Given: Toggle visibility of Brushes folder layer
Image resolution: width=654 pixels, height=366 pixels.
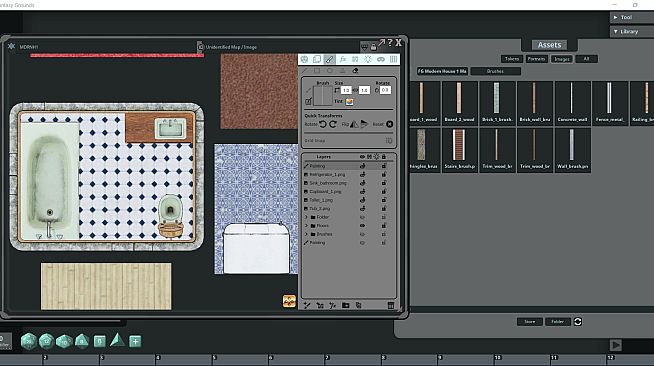Looking at the screenshot, I should click(362, 234).
